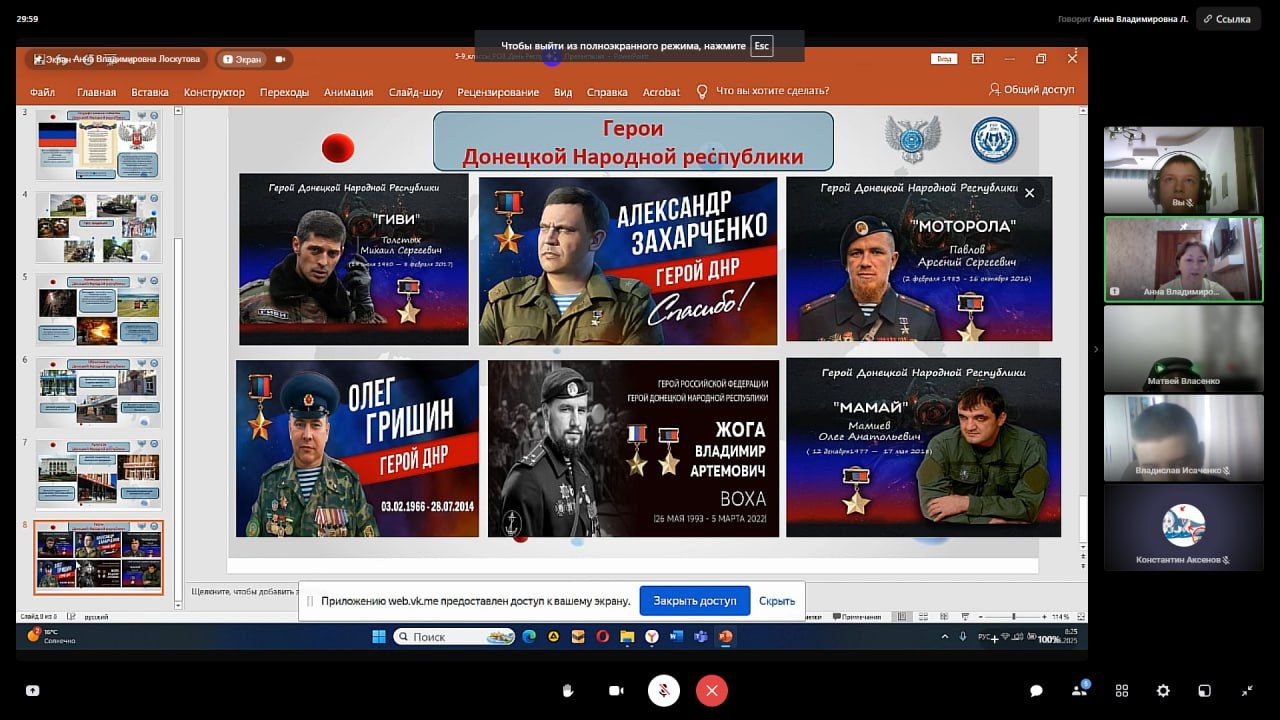Open slide 6 in the thumbnail pane
The height and width of the screenshot is (720, 1280).
point(99,392)
